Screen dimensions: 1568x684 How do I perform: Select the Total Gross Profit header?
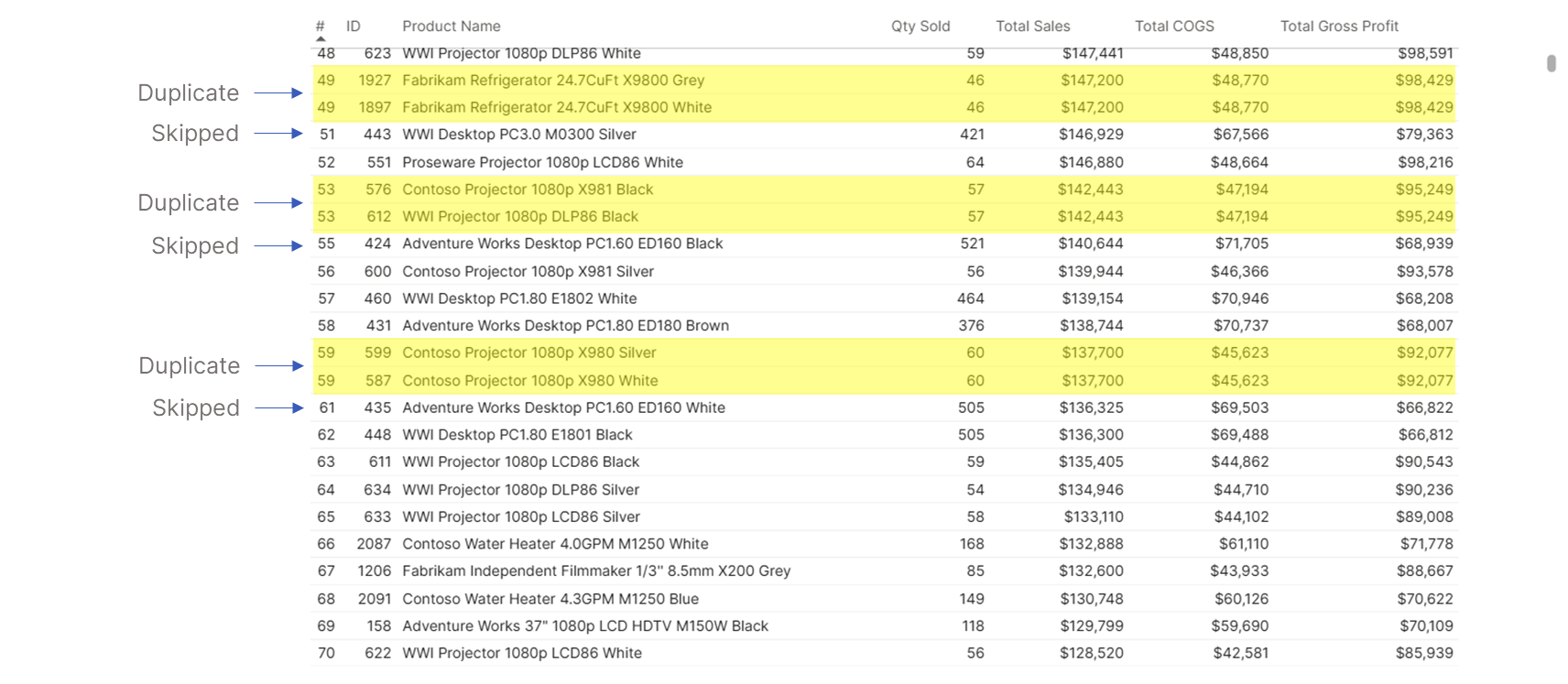click(1339, 27)
